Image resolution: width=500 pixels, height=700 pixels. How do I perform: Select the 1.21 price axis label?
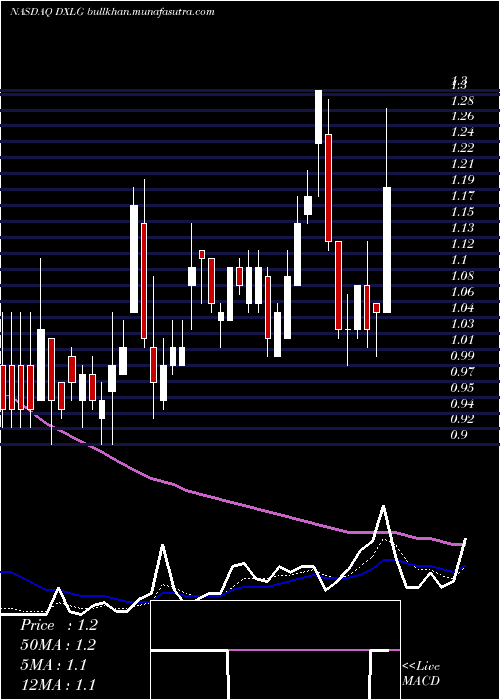point(463,165)
